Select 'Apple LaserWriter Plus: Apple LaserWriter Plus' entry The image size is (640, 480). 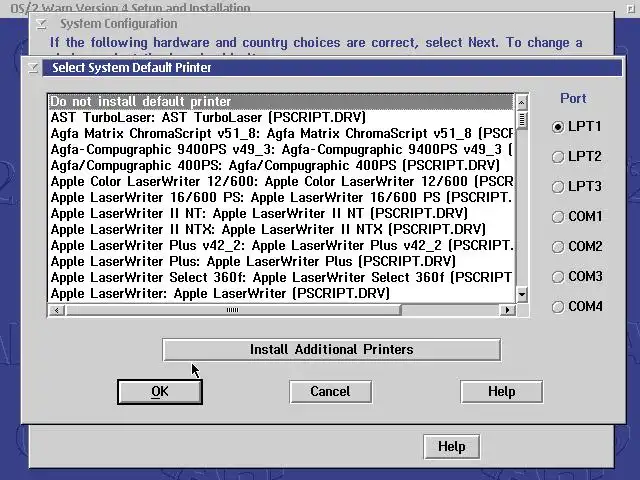[281, 261]
